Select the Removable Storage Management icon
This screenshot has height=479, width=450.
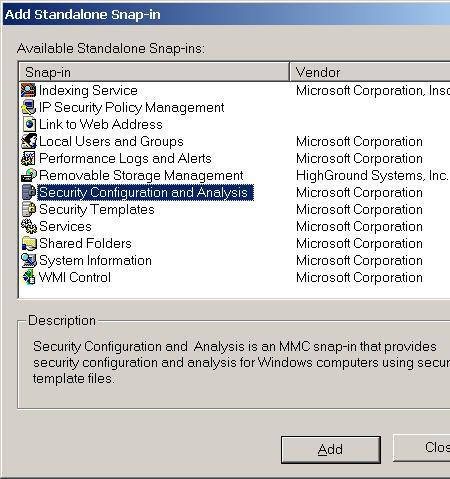29,175
